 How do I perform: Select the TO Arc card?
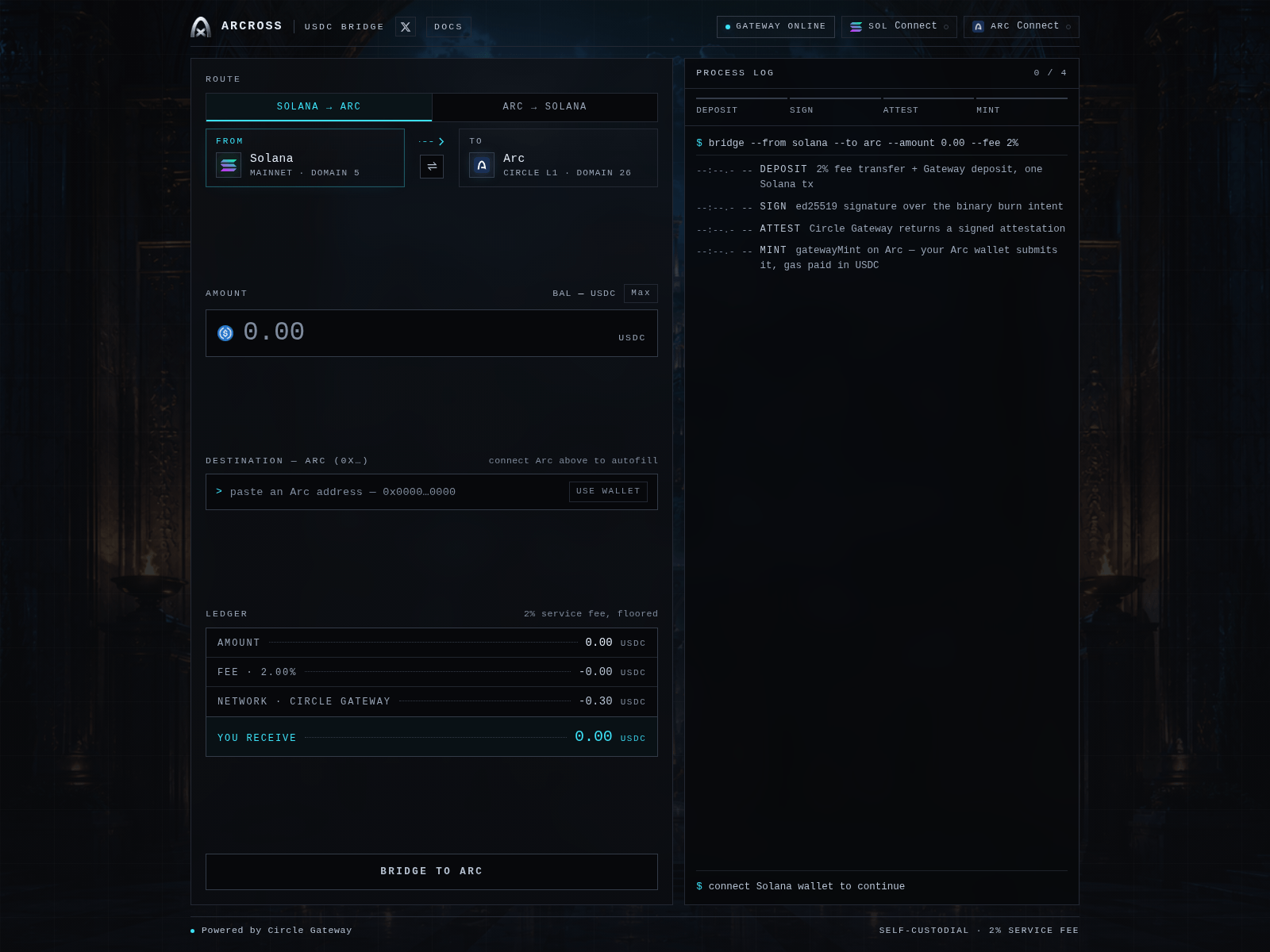click(558, 158)
